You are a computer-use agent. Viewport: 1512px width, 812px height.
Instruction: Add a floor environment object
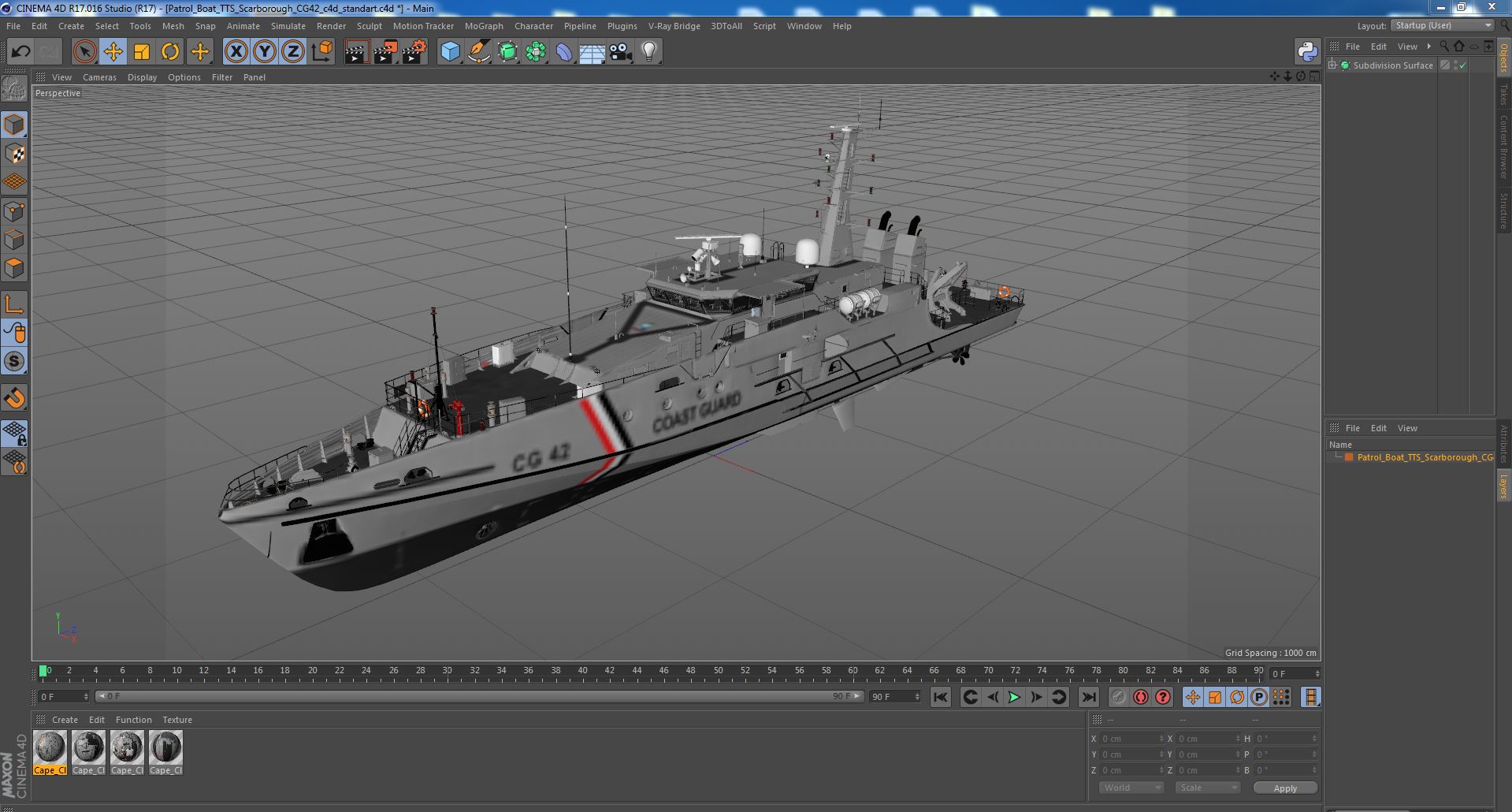point(592,52)
